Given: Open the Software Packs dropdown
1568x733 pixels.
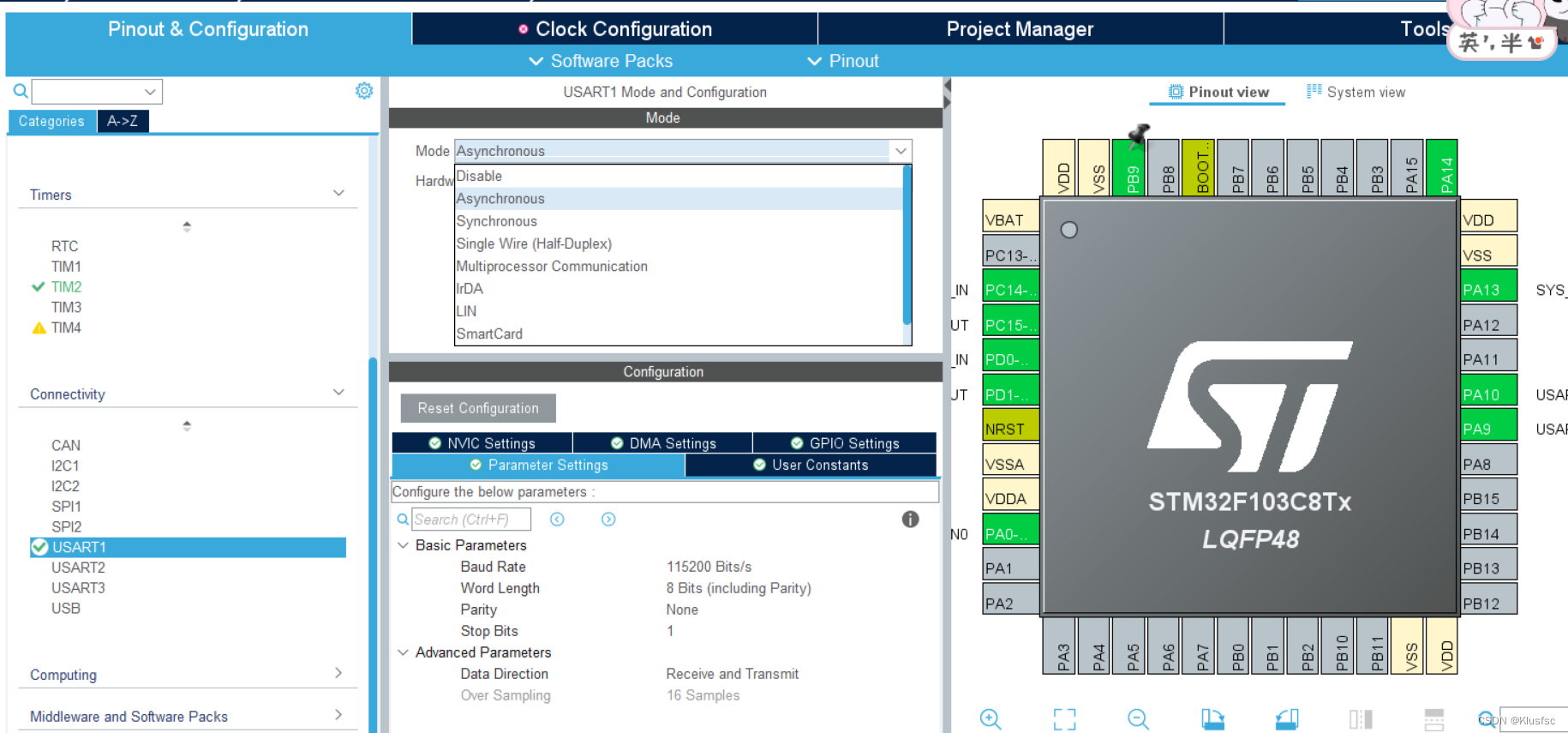Looking at the screenshot, I should coord(601,61).
